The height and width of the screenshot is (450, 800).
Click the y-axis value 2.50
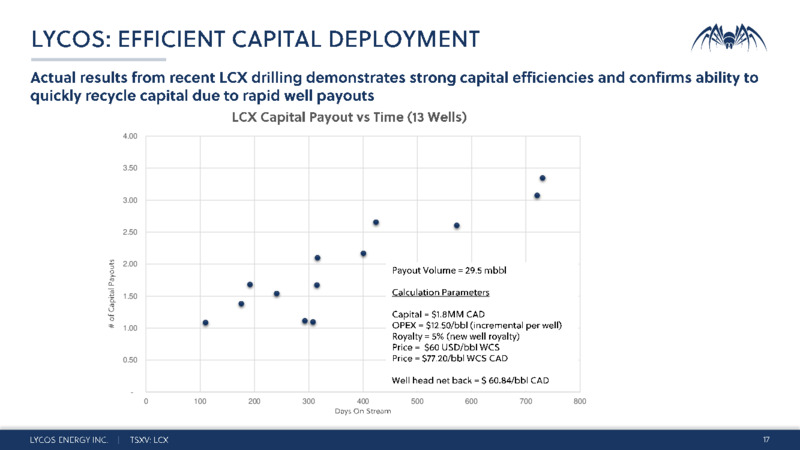130,232
